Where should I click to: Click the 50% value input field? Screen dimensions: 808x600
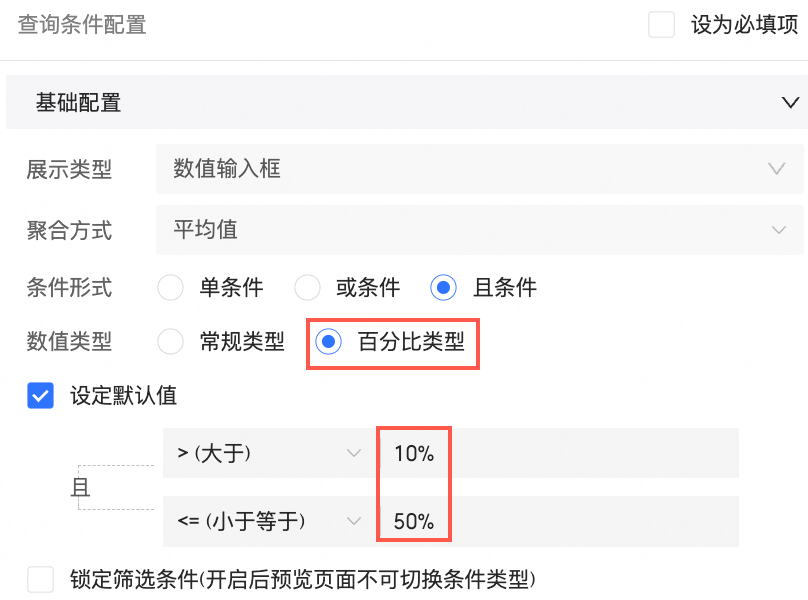[560, 521]
